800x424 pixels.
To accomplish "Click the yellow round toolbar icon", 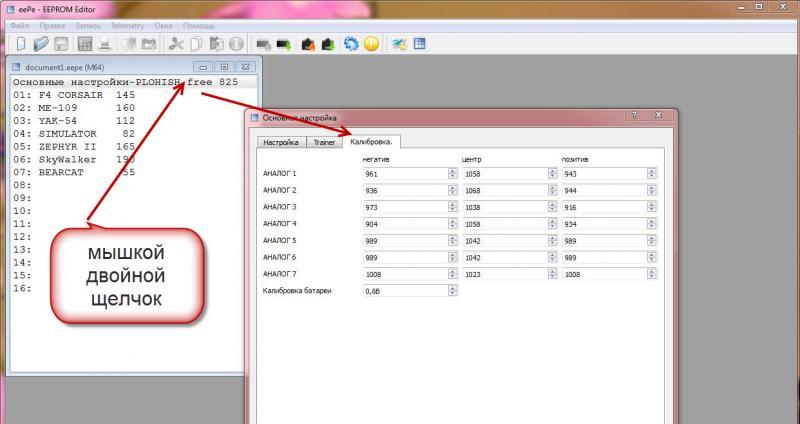I will [371, 44].
